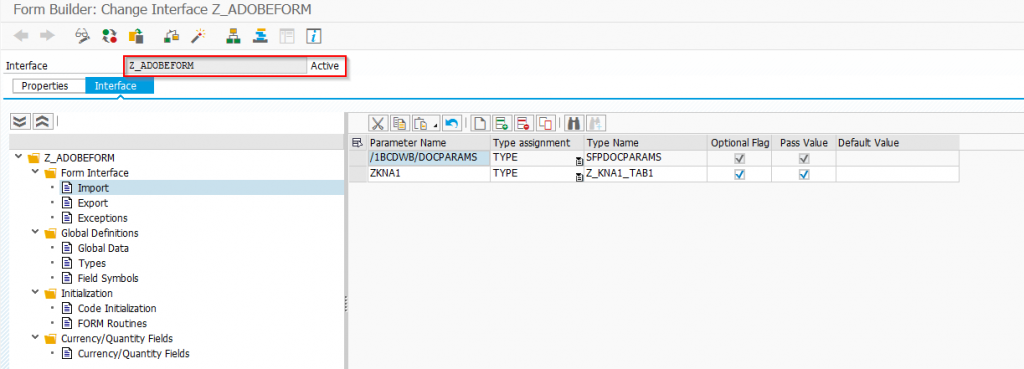
Task: Select the Export node in the tree
Action: tap(93, 203)
